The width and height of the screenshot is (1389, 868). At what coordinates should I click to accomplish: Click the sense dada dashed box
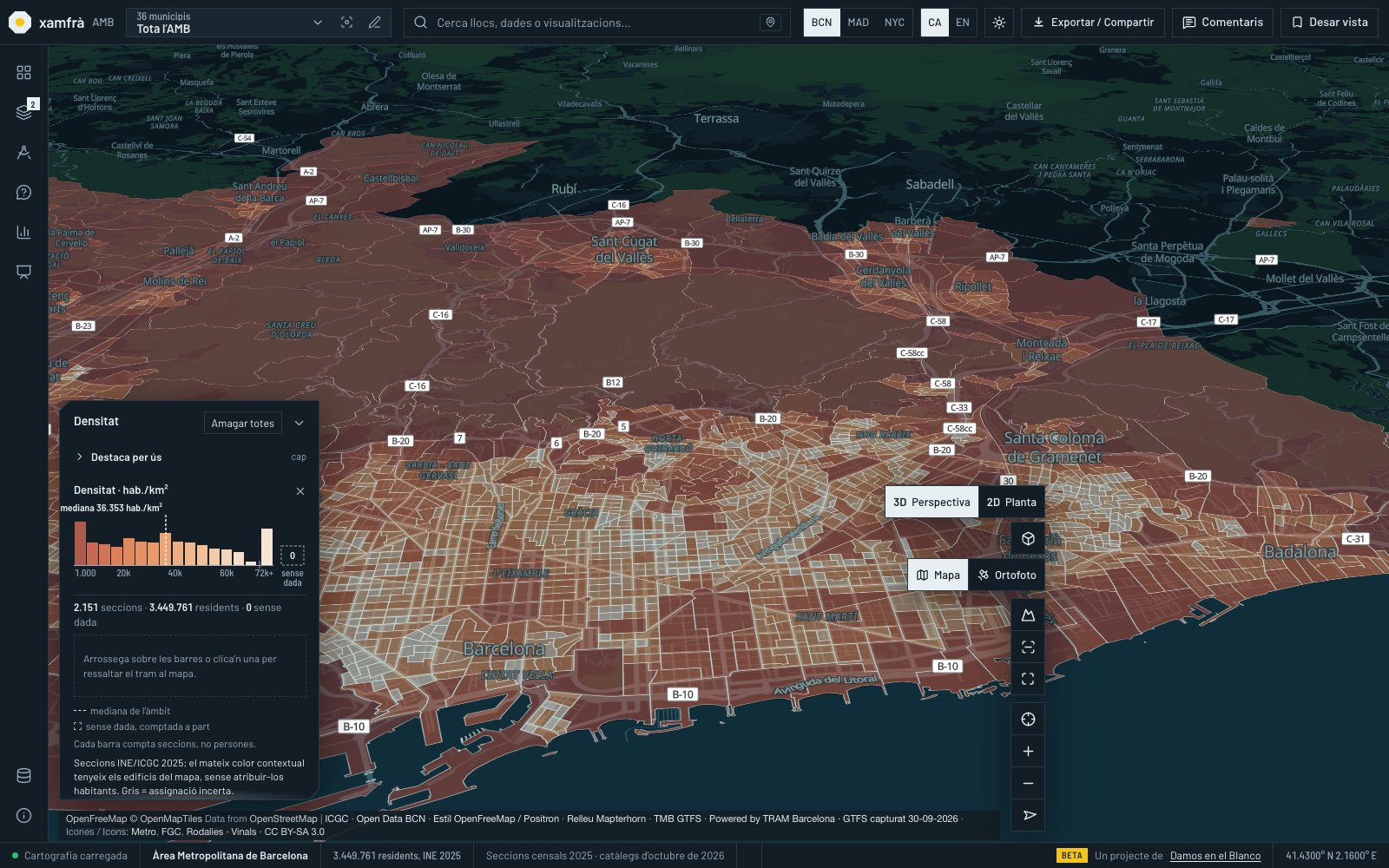pos(293,556)
